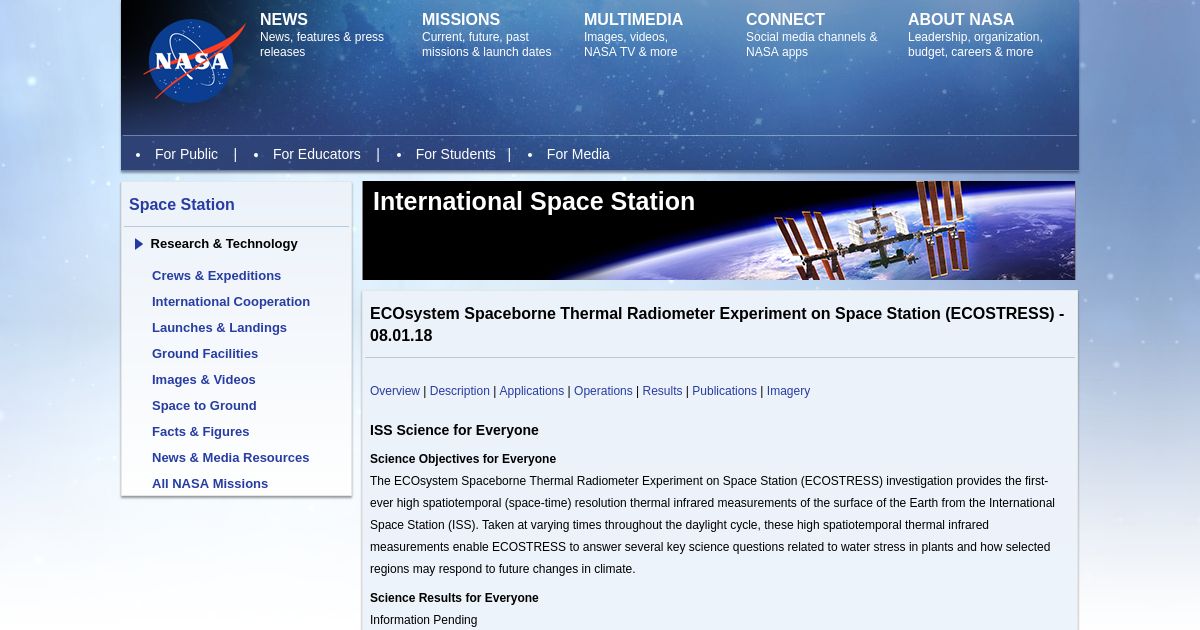Image resolution: width=1200 pixels, height=630 pixels.
Task: Open the ABOUT NASA menu
Action: coord(961,20)
